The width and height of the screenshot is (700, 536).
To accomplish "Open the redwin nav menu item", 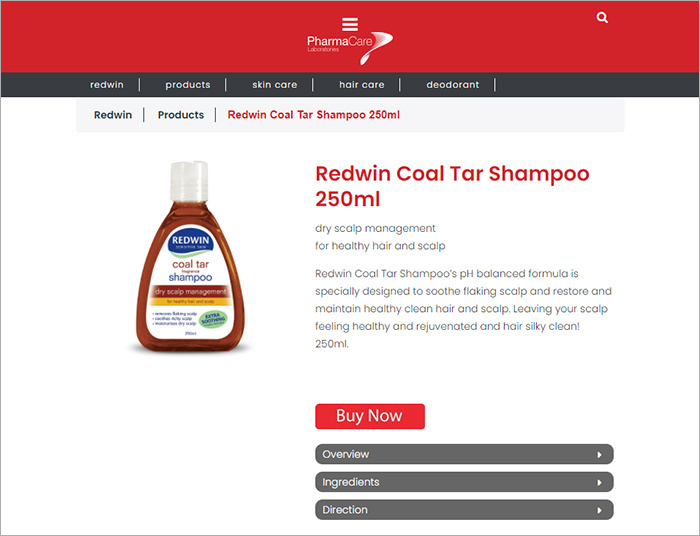I will point(107,85).
